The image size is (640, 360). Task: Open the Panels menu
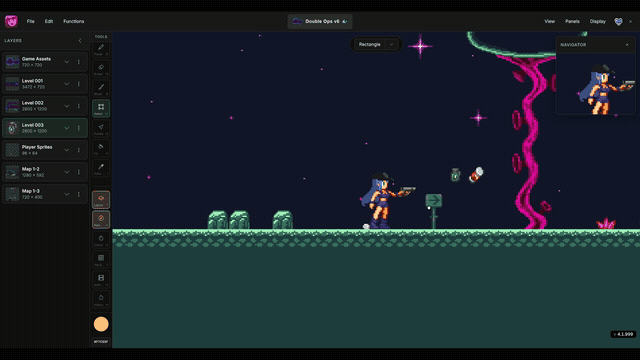pyautogui.click(x=572, y=21)
